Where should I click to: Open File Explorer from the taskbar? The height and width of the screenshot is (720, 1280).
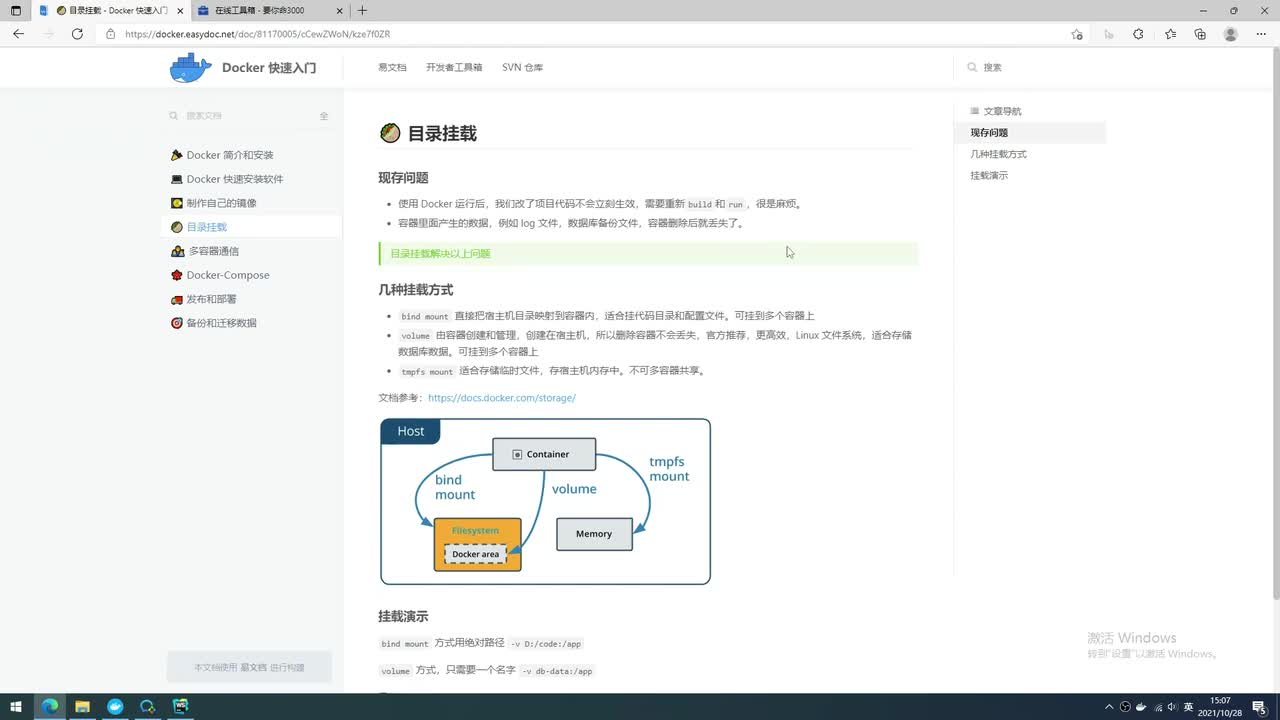pos(82,706)
